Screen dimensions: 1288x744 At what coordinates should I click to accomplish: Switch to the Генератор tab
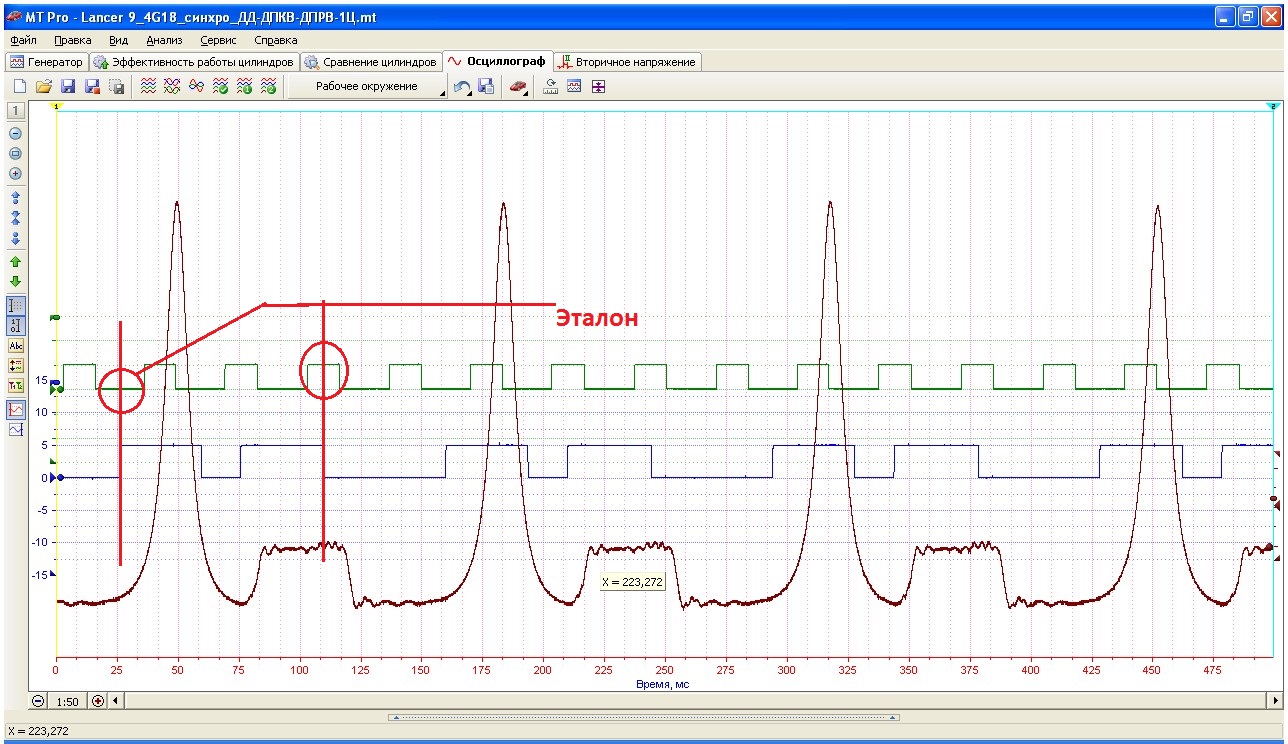(x=46, y=62)
